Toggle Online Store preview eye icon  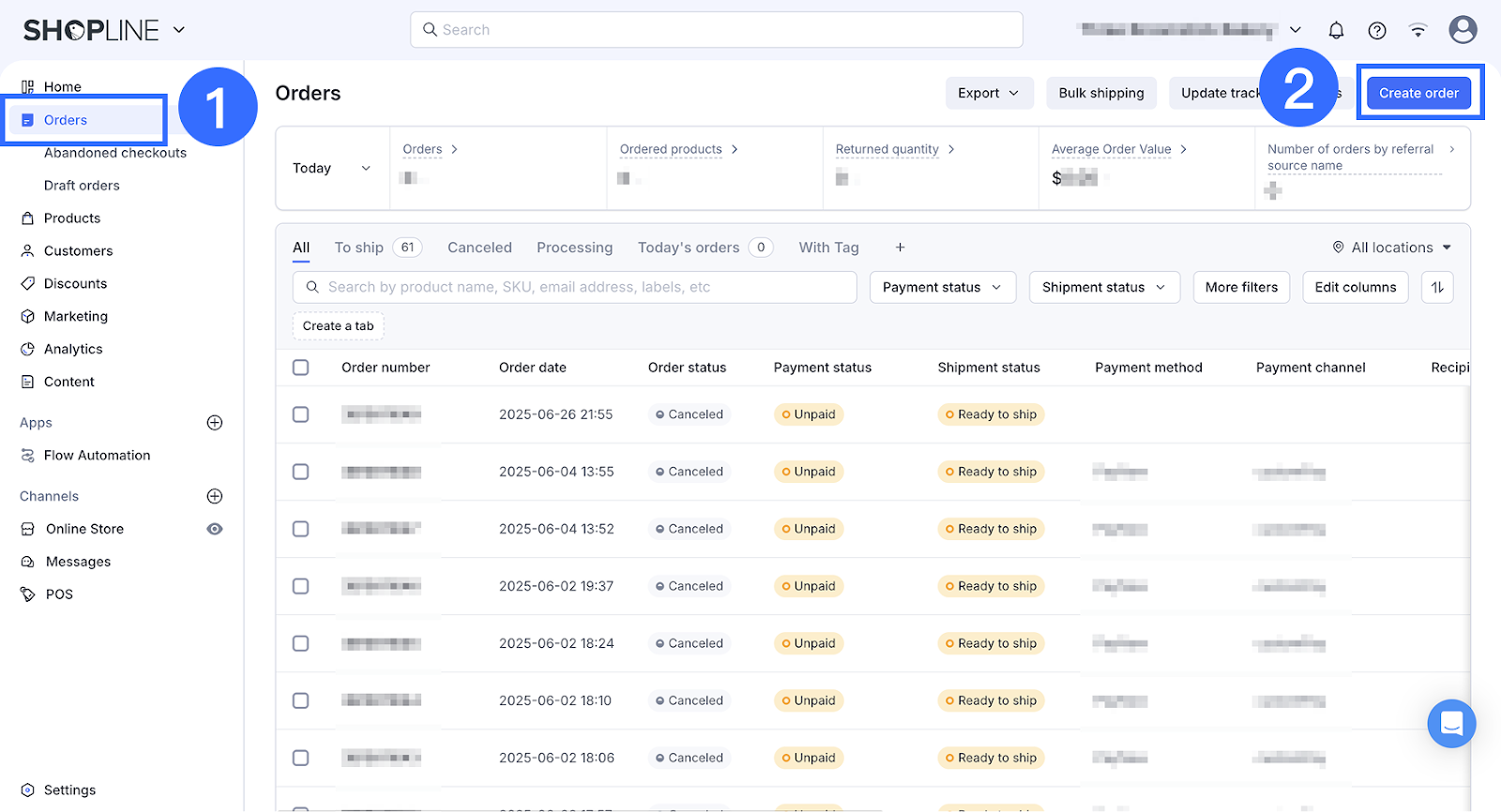tap(215, 529)
